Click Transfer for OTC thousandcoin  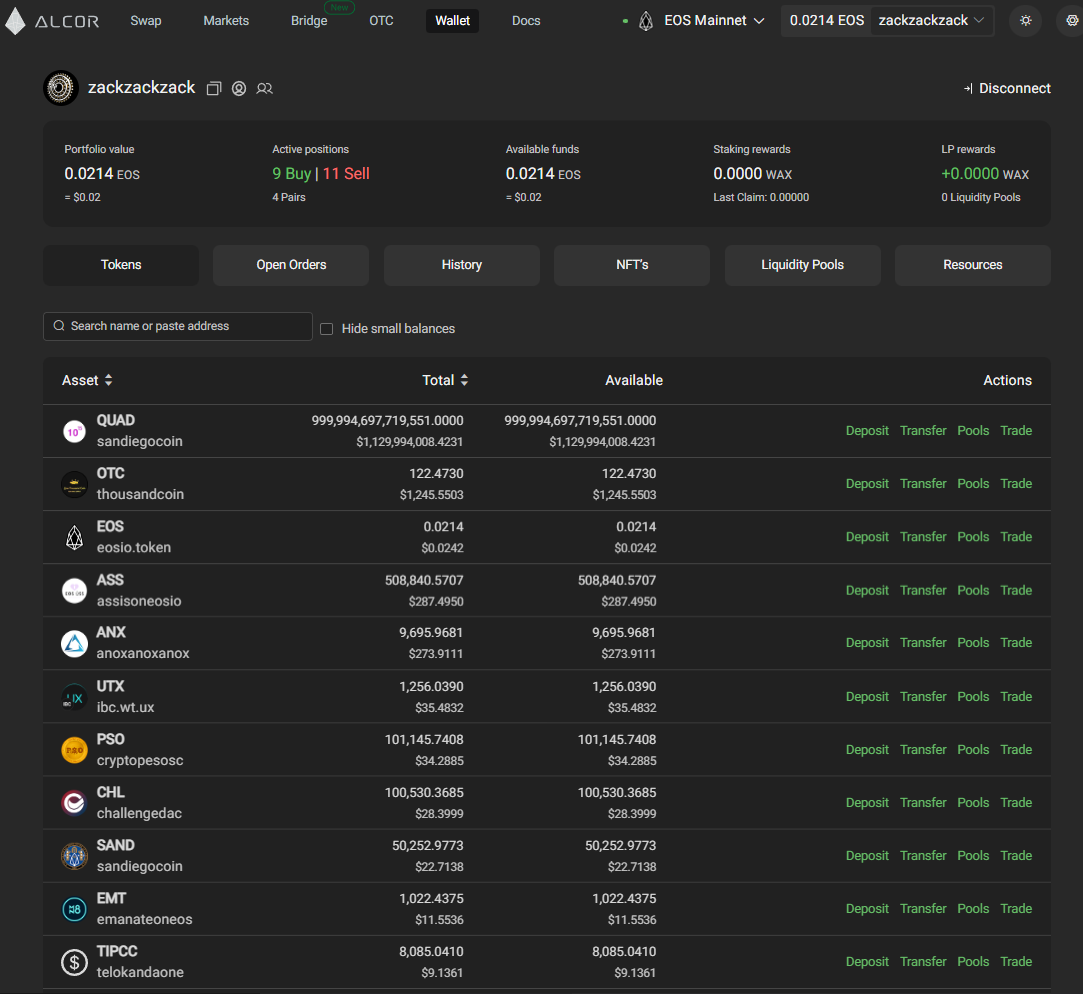[x=923, y=484]
